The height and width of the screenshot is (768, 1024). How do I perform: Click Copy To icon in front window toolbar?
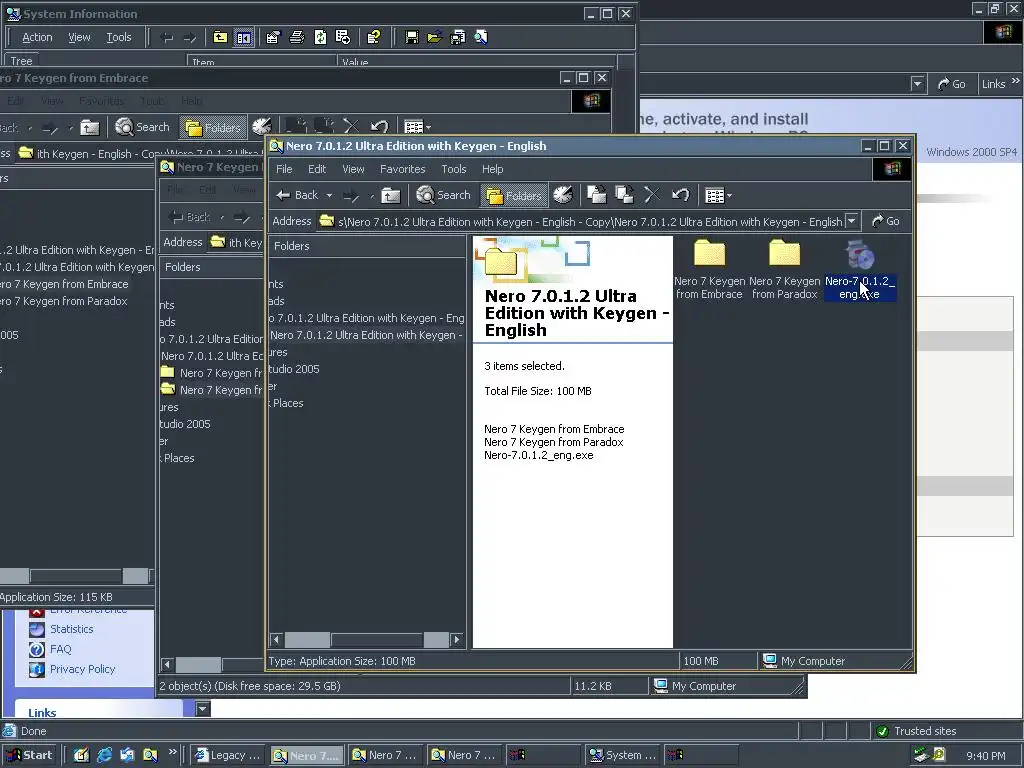click(x=624, y=195)
